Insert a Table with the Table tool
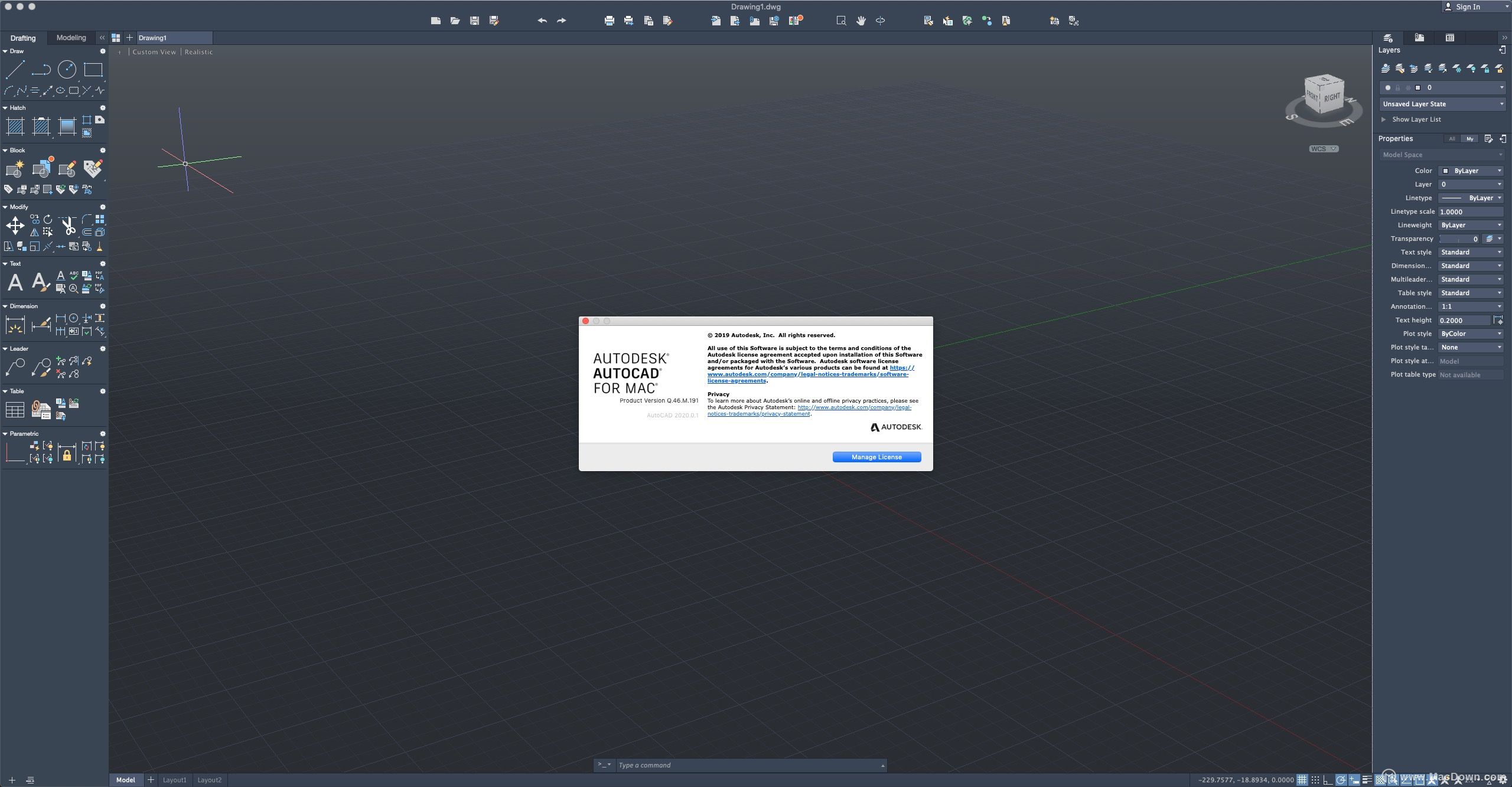Screen dimensions: 1512x787 [15, 410]
